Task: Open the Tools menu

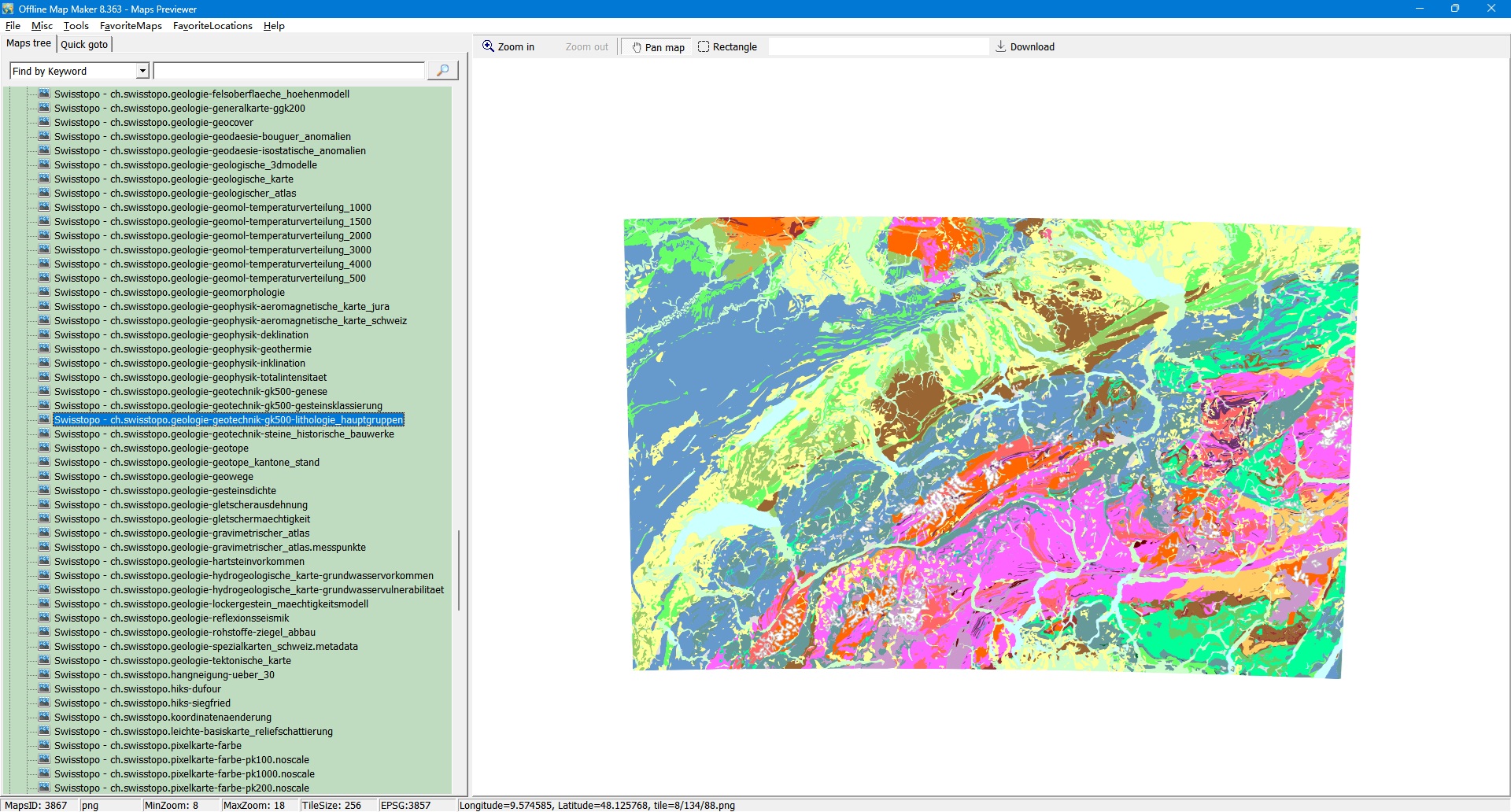Action: tap(76, 26)
